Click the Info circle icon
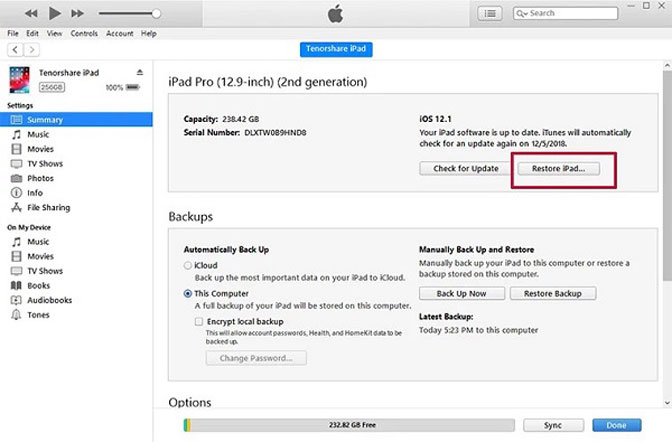The width and height of the screenshot is (672, 442). tap(16, 193)
